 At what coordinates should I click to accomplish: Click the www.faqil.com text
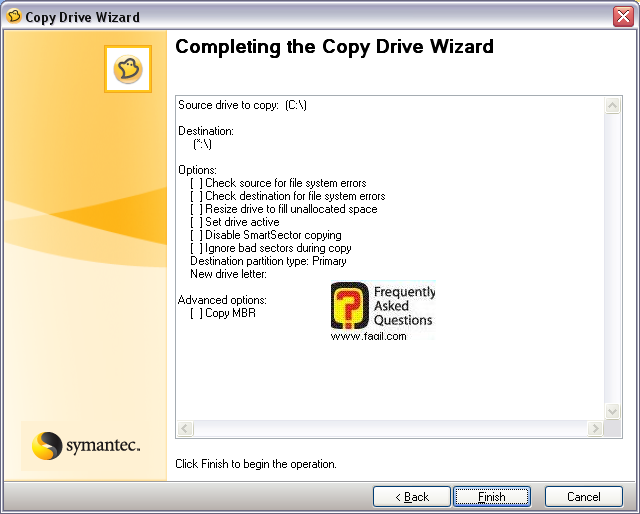[x=369, y=337]
